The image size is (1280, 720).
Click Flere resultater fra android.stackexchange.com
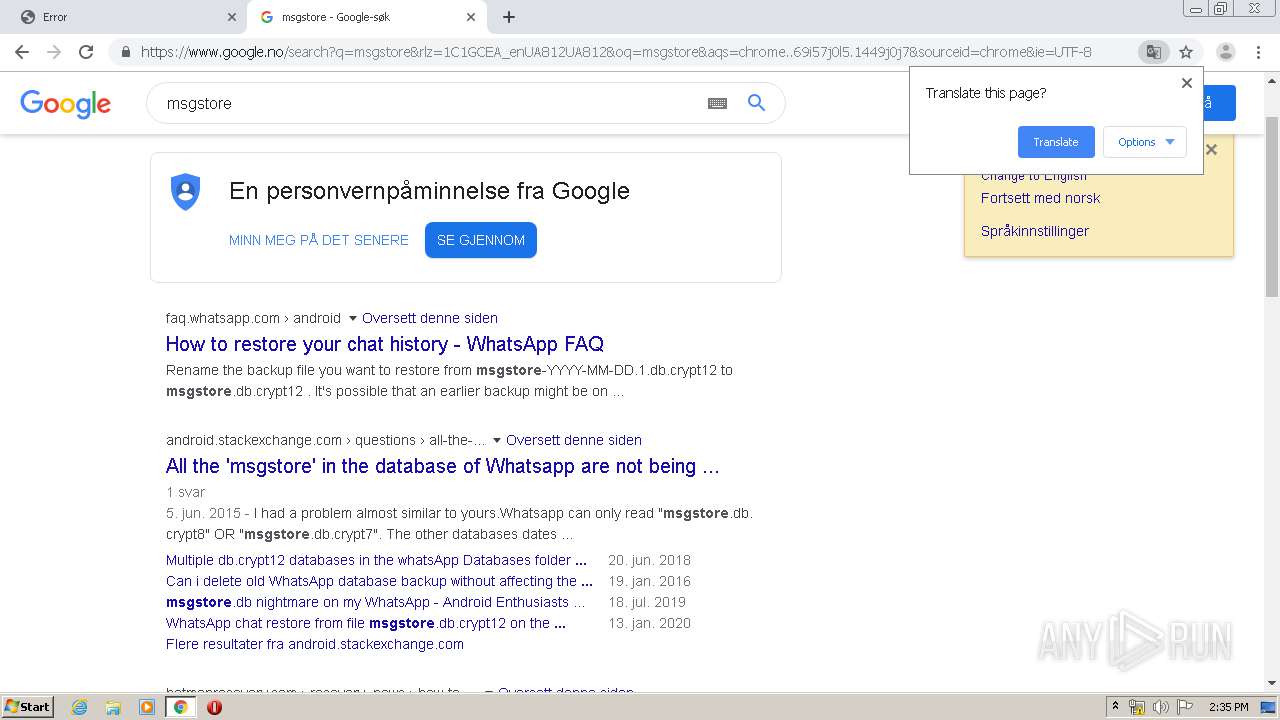coord(315,644)
